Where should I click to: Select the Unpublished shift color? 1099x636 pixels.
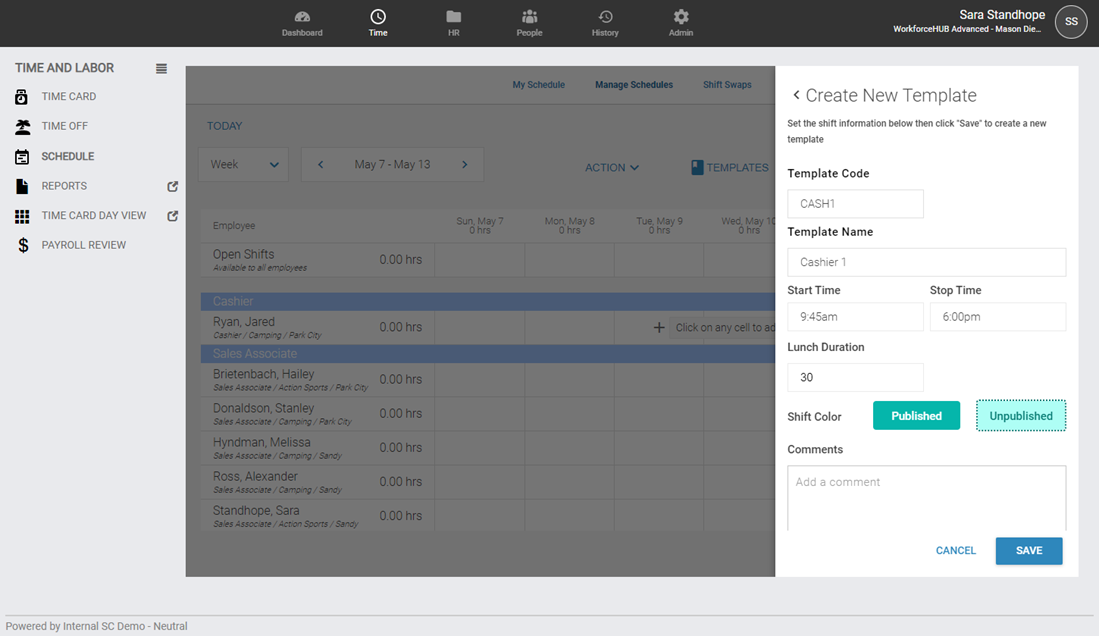click(1020, 416)
